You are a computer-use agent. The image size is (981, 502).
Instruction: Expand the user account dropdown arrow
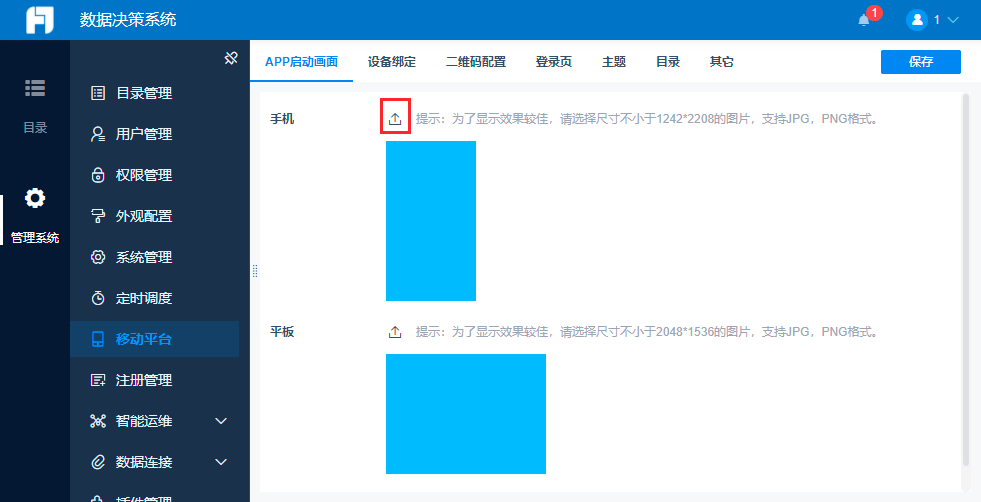pos(953,20)
